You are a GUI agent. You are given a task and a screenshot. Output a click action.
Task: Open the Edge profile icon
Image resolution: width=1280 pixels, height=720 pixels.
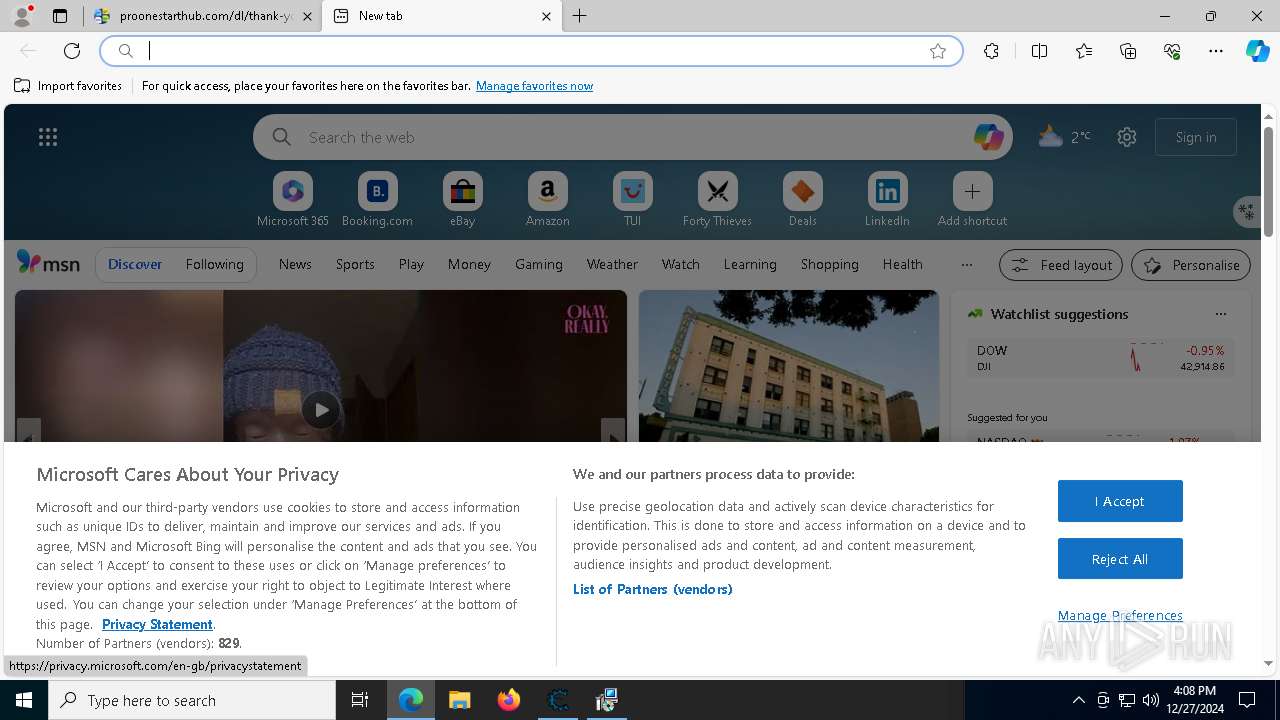[x=21, y=16]
